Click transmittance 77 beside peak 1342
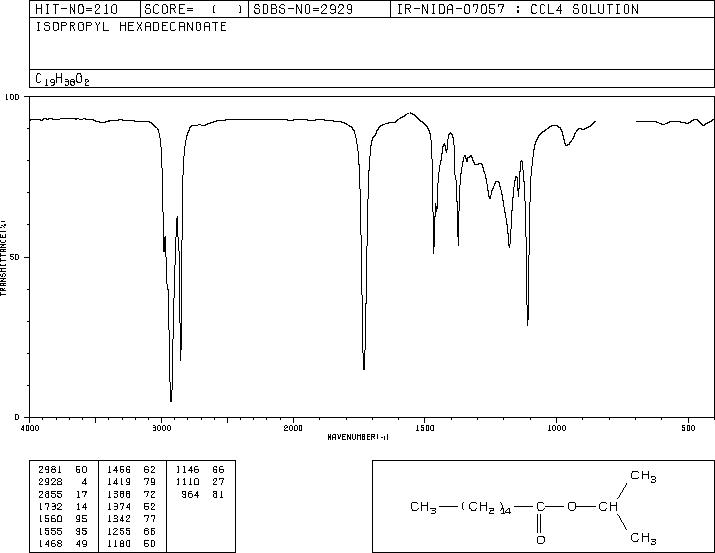Screen dimensions: 715x553 (150, 519)
